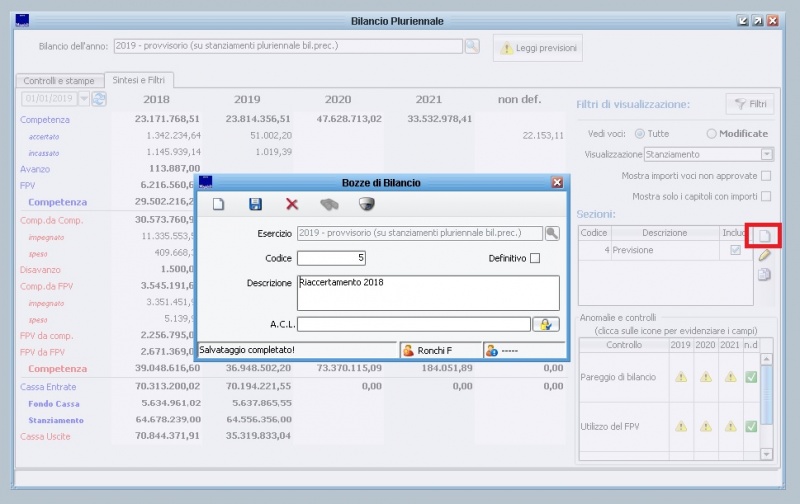The image size is (800, 504).
Task: Switch to the Controlli e stampe tab
Action: click(59, 80)
